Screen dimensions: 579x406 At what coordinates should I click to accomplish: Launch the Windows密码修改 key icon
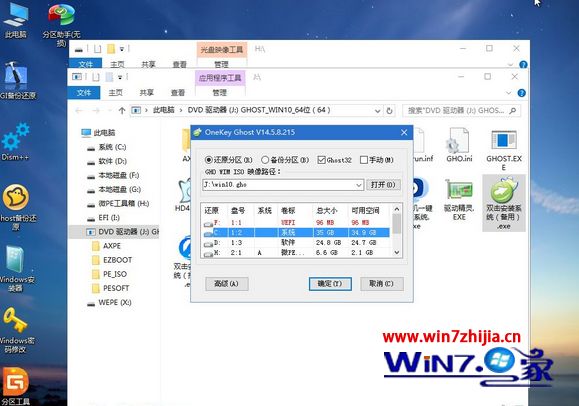coord(16,330)
